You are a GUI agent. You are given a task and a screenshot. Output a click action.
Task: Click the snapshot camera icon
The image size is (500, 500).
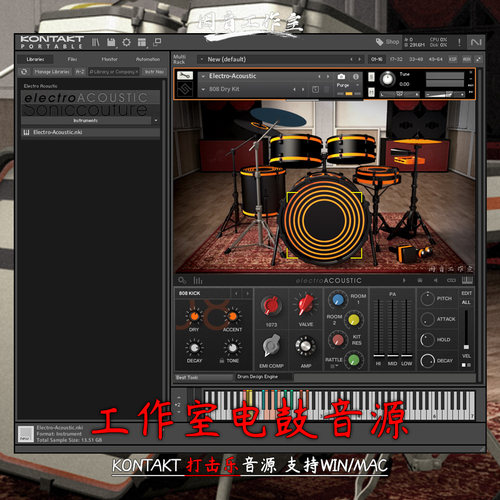[x=341, y=77]
